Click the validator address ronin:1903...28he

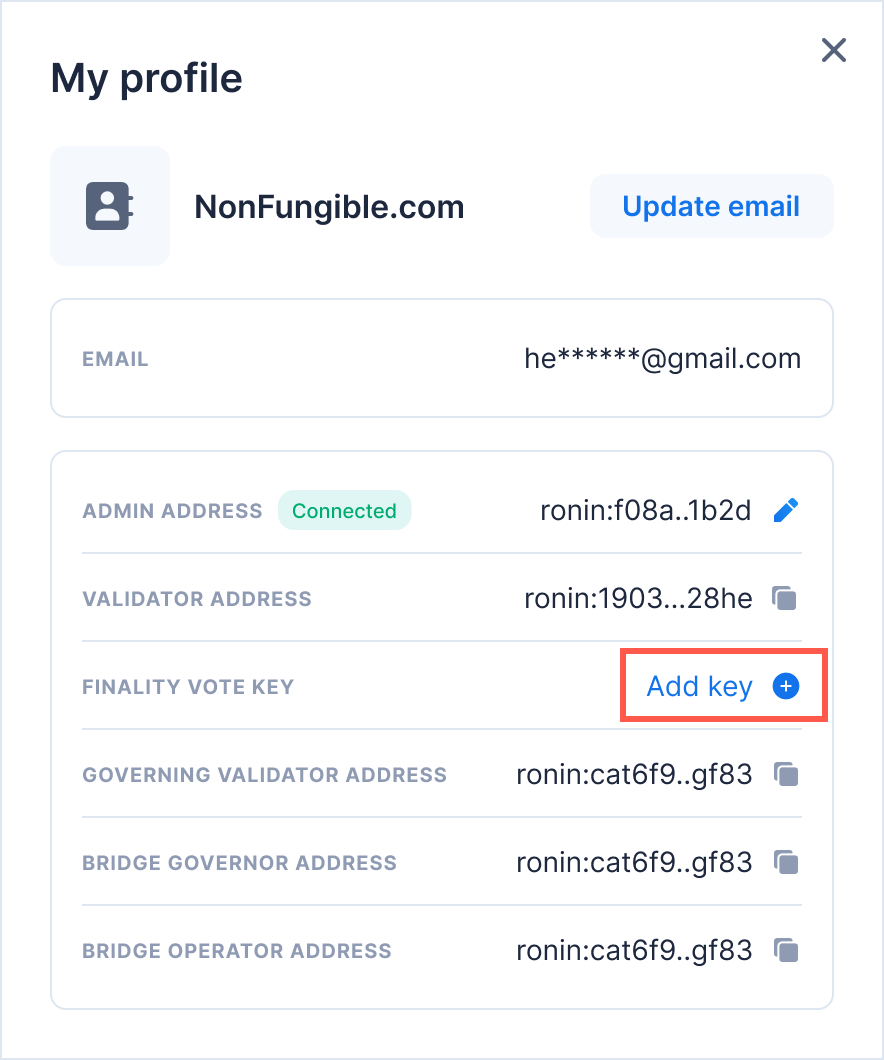(x=638, y=598)
